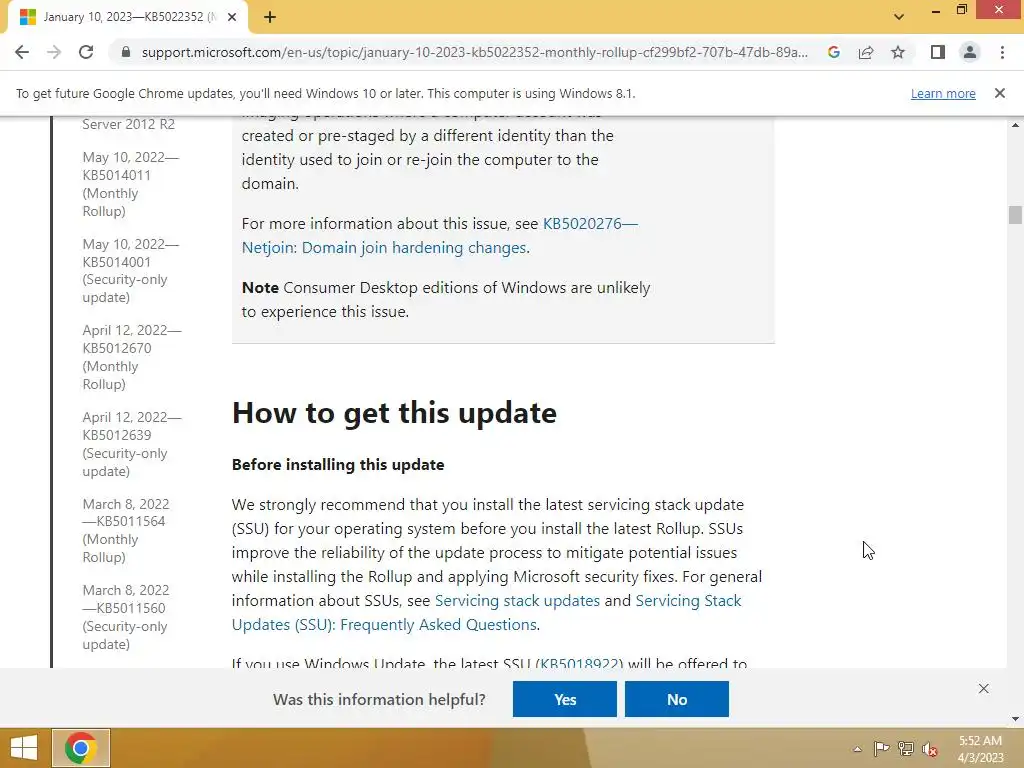Image resolution: width=1024 pixels, height=768 pixels.
Task: Open April 12, 2022—KB5012670 Monthly Rollup
Action: (132, 357)
